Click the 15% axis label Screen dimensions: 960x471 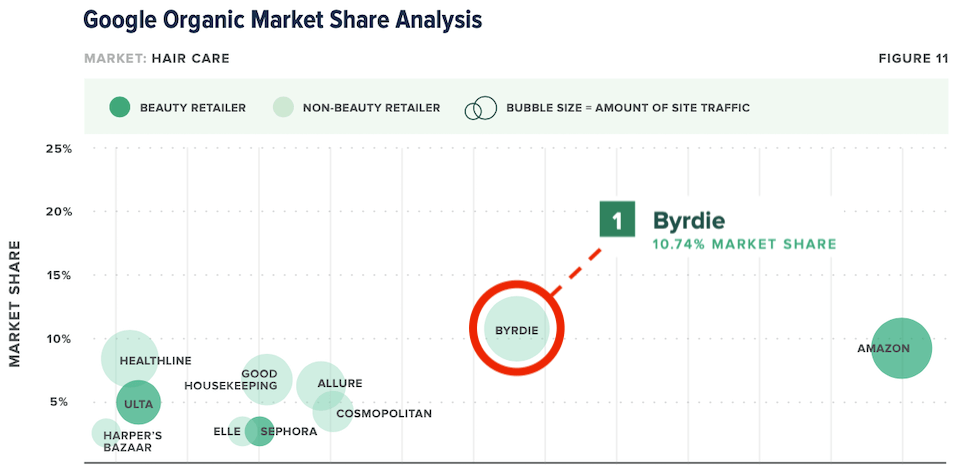(59, 276)
